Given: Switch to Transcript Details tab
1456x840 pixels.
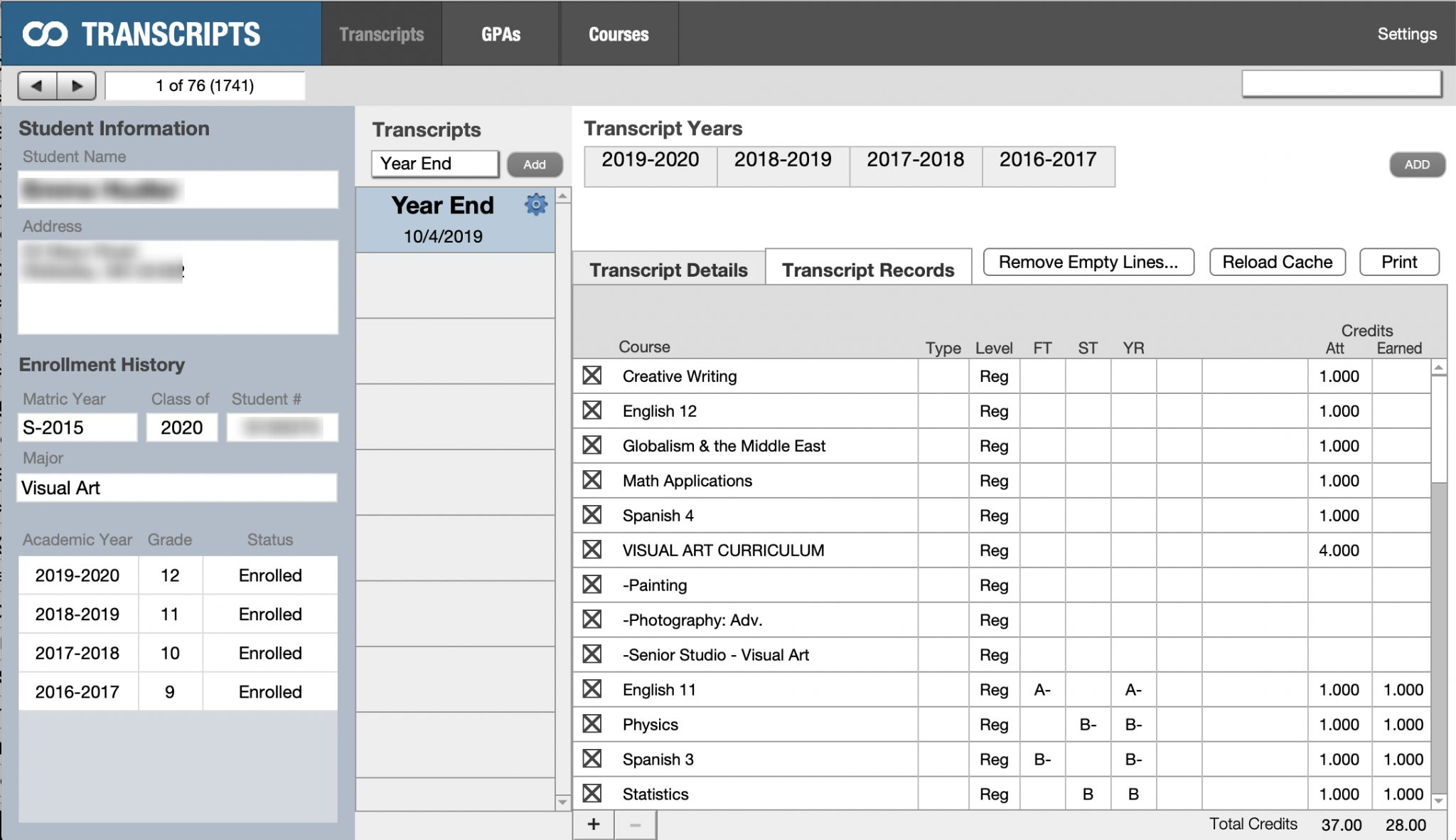Looking at the screenshot, I should [x=668, y=270].
